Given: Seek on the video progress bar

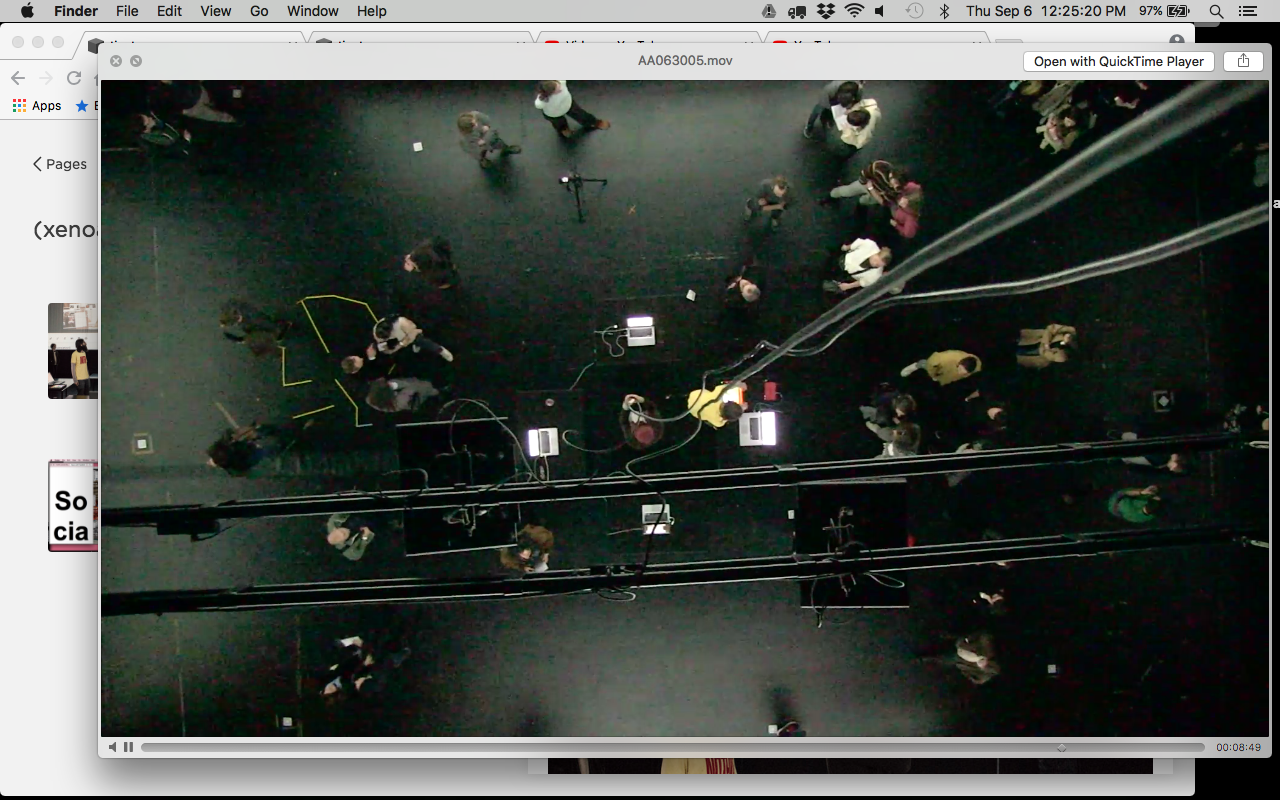Looking at the screenshot, I should point(672,747).
